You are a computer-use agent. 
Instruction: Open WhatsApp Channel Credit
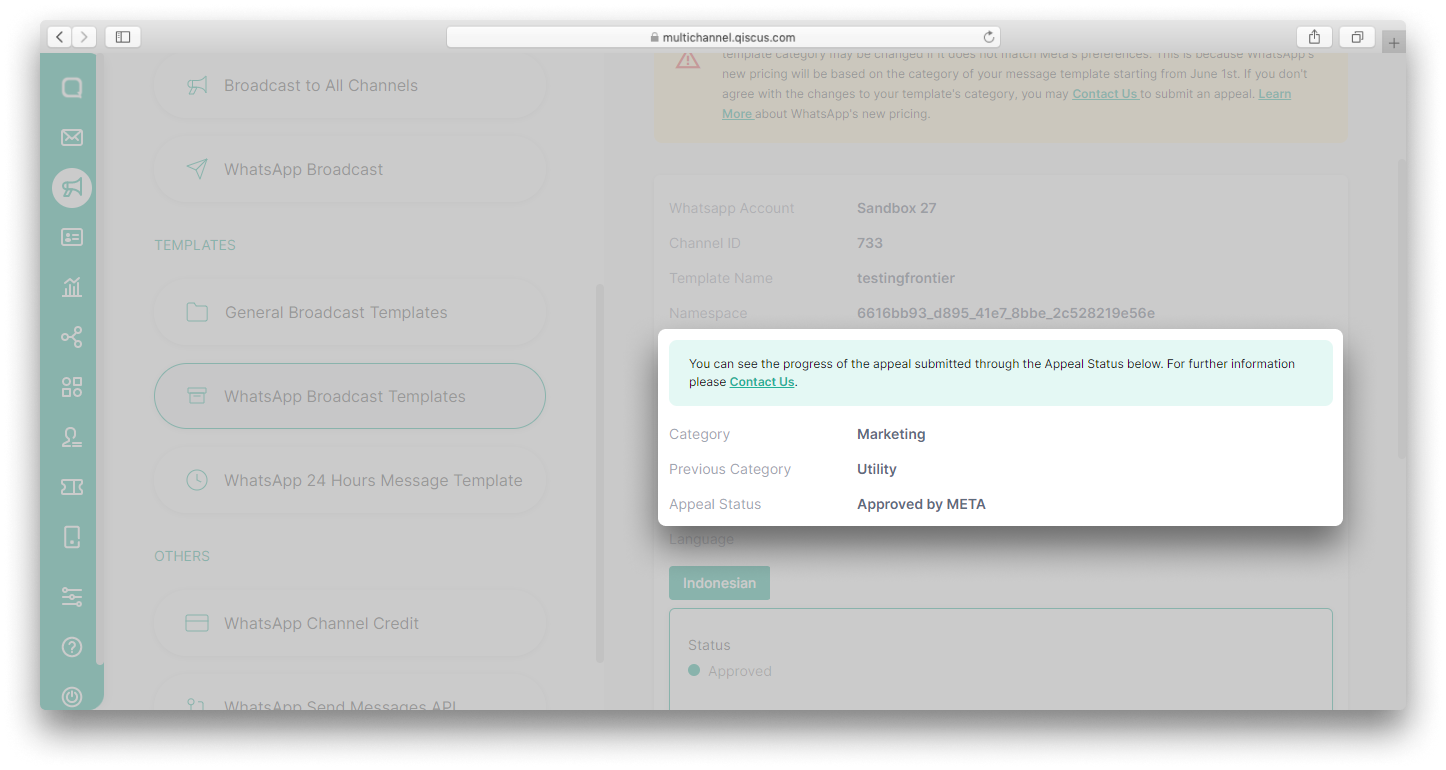click(350, 623)
